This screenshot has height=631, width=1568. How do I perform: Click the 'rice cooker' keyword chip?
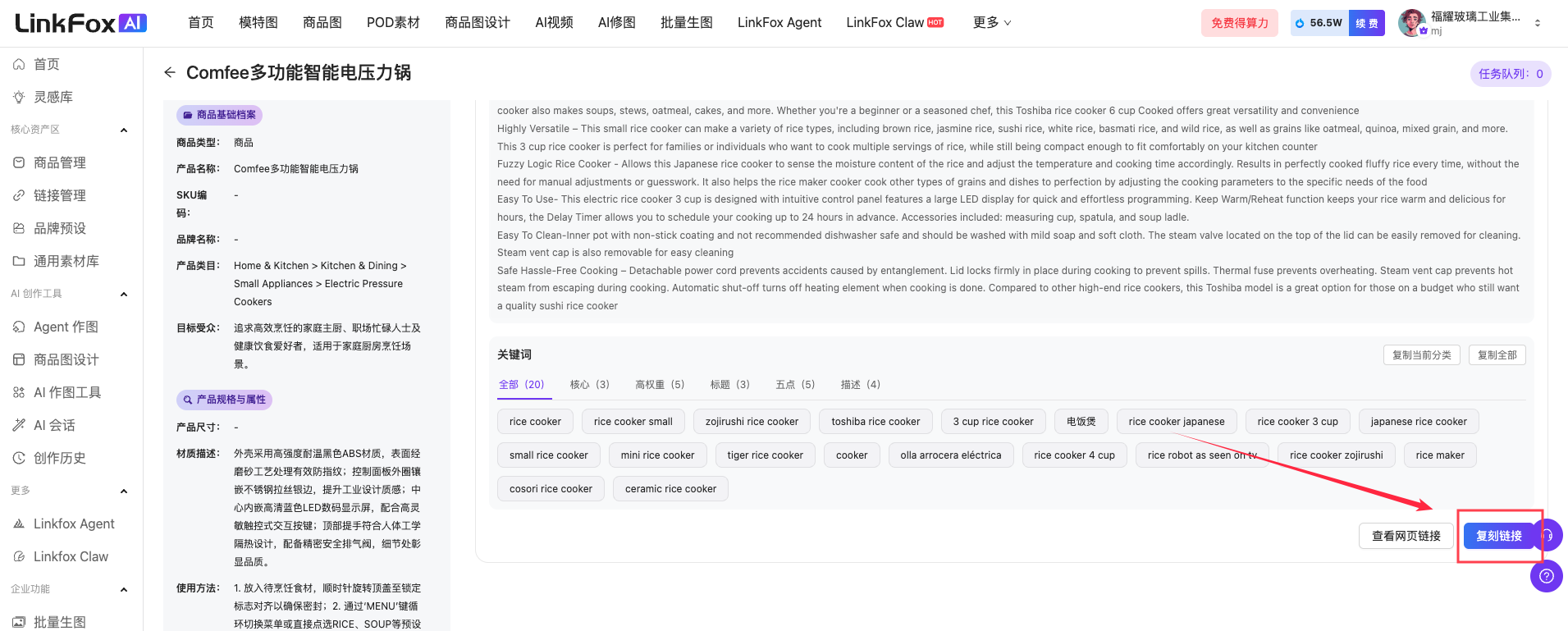(x=535, y=422)
